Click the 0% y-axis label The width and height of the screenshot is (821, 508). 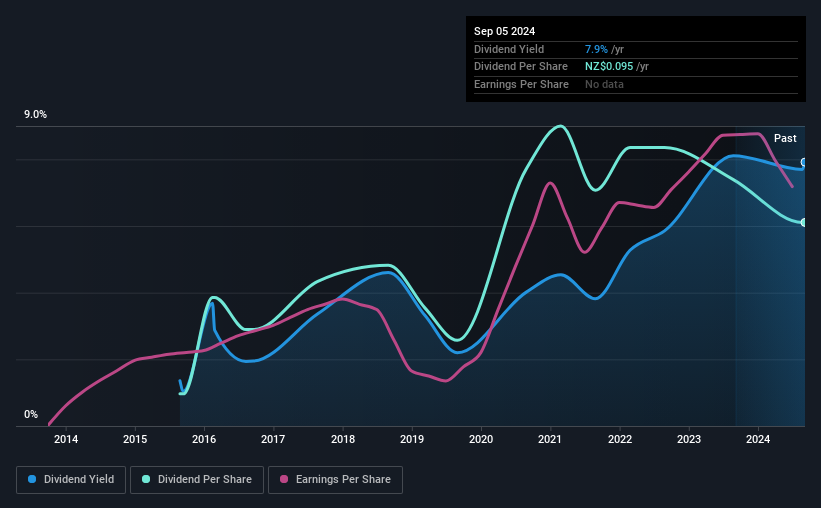(x=31, y=414)
